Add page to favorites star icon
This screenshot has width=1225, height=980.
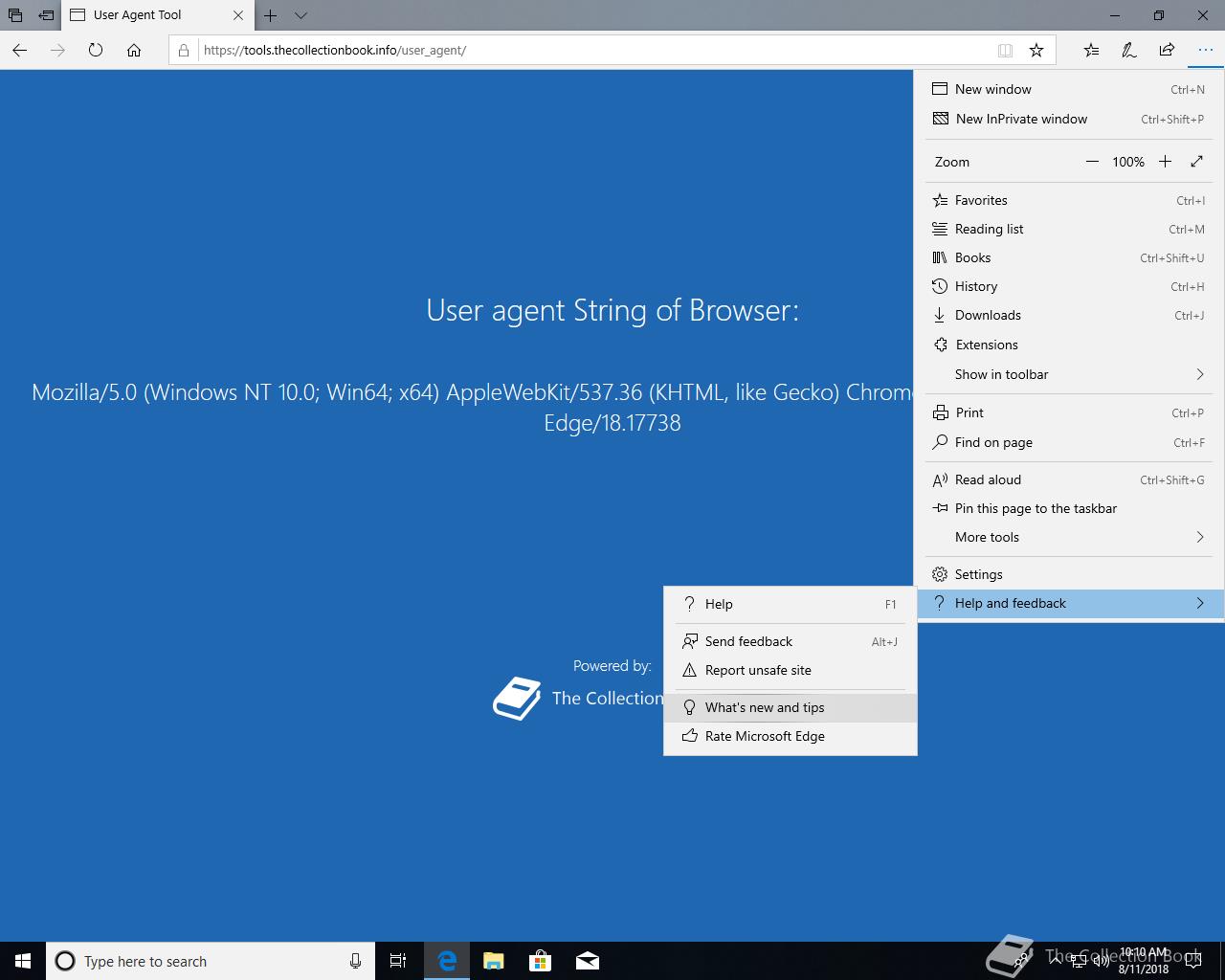tap(1036, 50)
